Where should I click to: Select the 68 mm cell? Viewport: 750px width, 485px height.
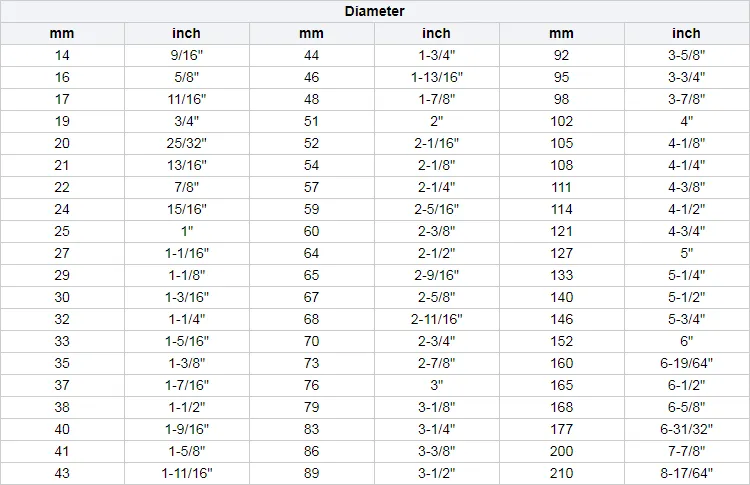312,320
